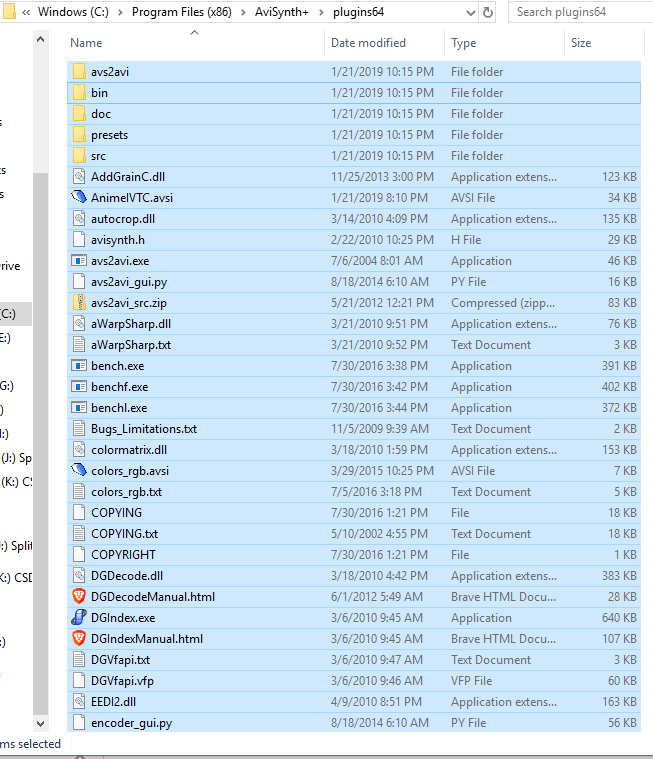Sort files by Date modified column
This screenshot has width=653, height=759.
(384, 43)
